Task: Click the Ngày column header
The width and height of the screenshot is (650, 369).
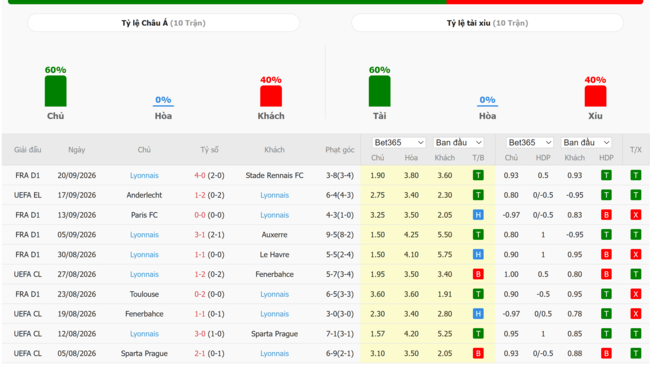Action: tap(77, 150)
